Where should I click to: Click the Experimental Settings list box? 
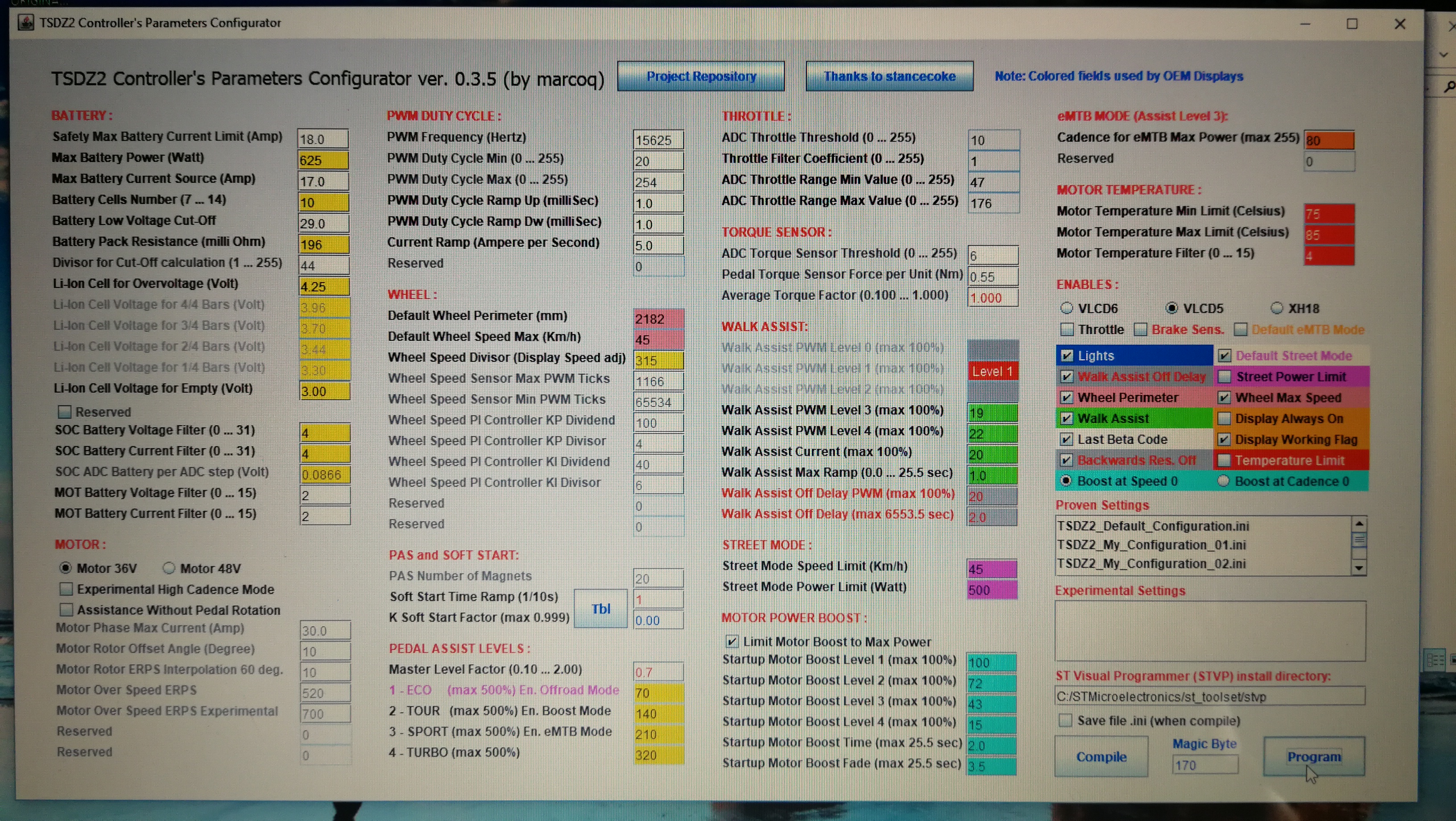tap(1210, 631)
